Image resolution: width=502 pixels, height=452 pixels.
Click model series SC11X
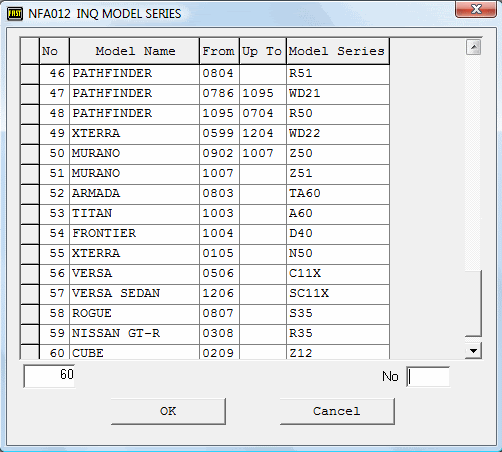[x=309, y=293]
